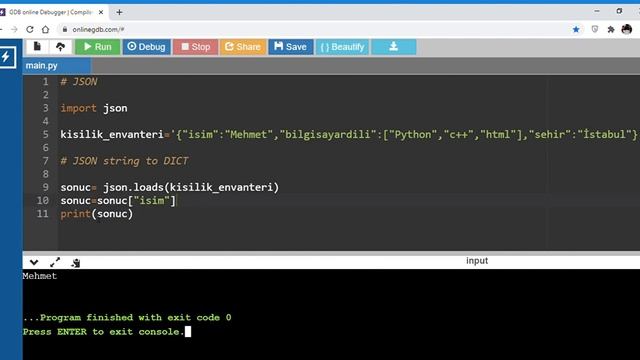This screenshot has width=640, height=360.
Task: Open a new browser tab
Action: [x=119, y=12]
